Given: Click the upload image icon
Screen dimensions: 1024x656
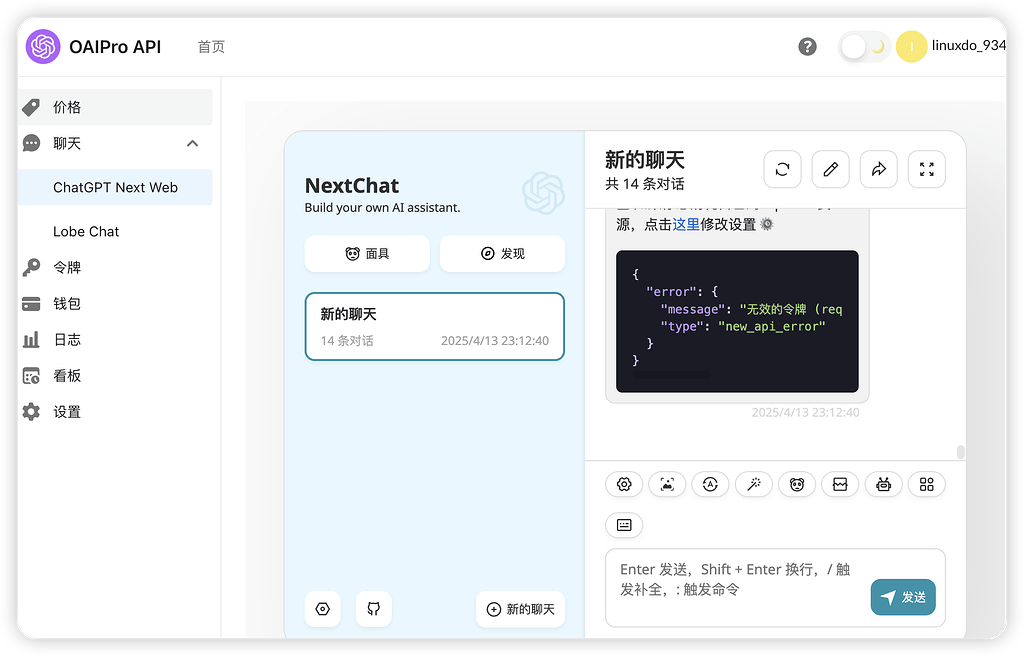Looking at the screenshot, I should [667, 484].
